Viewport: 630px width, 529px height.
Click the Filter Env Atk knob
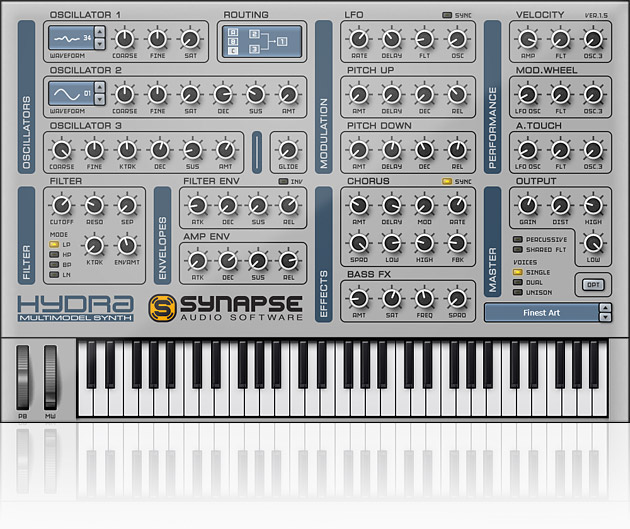(197, 205)
